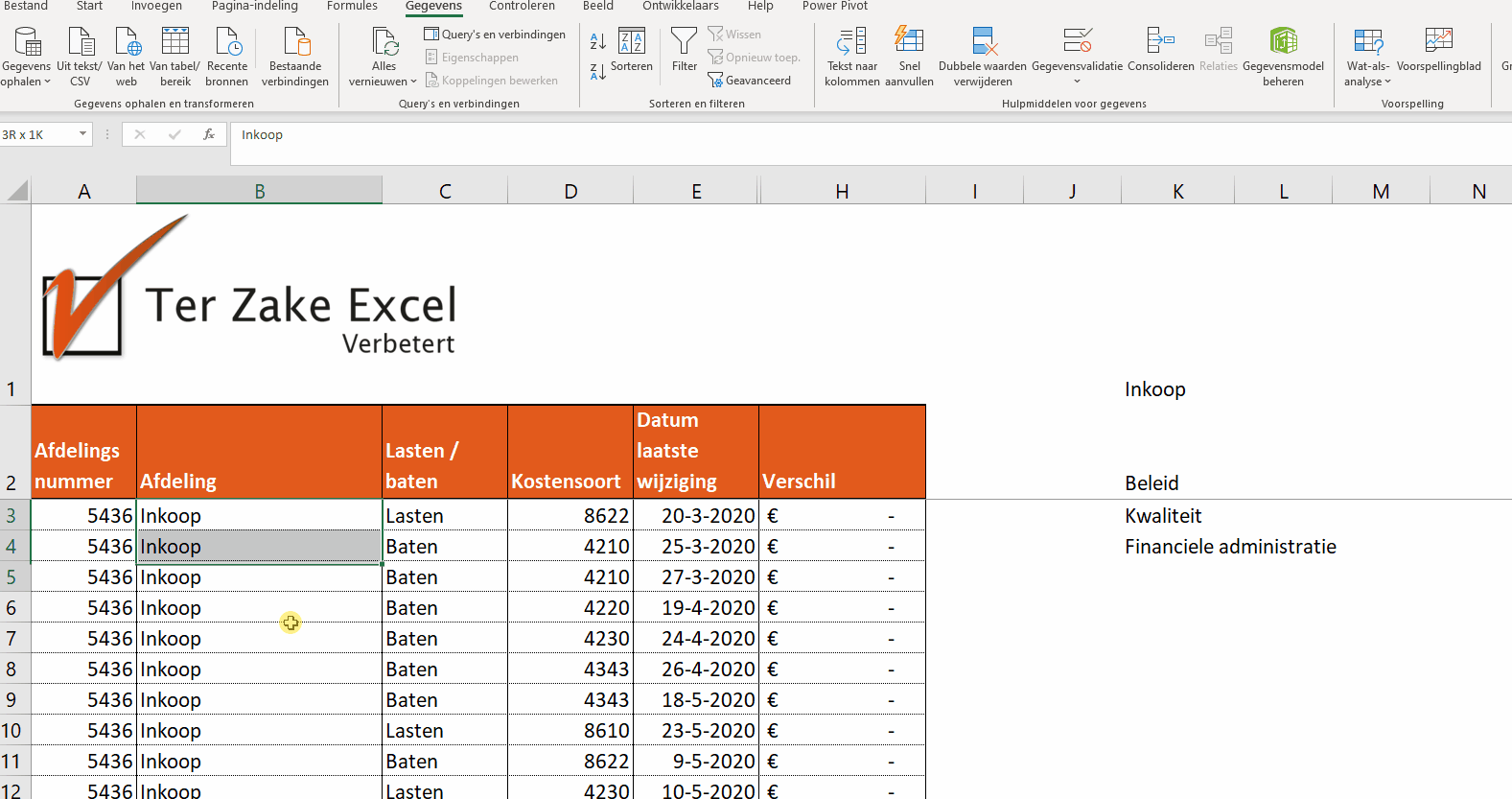Click the Afdeling header cell

(x=259, y=452)
